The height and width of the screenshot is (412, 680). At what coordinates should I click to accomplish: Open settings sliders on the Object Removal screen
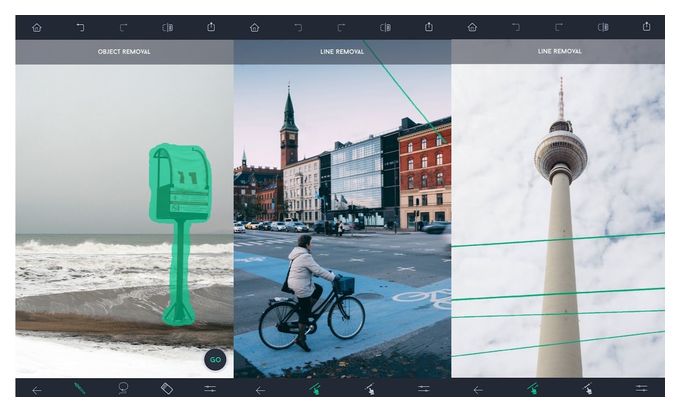pyautogui.click(x=210, y=389)
